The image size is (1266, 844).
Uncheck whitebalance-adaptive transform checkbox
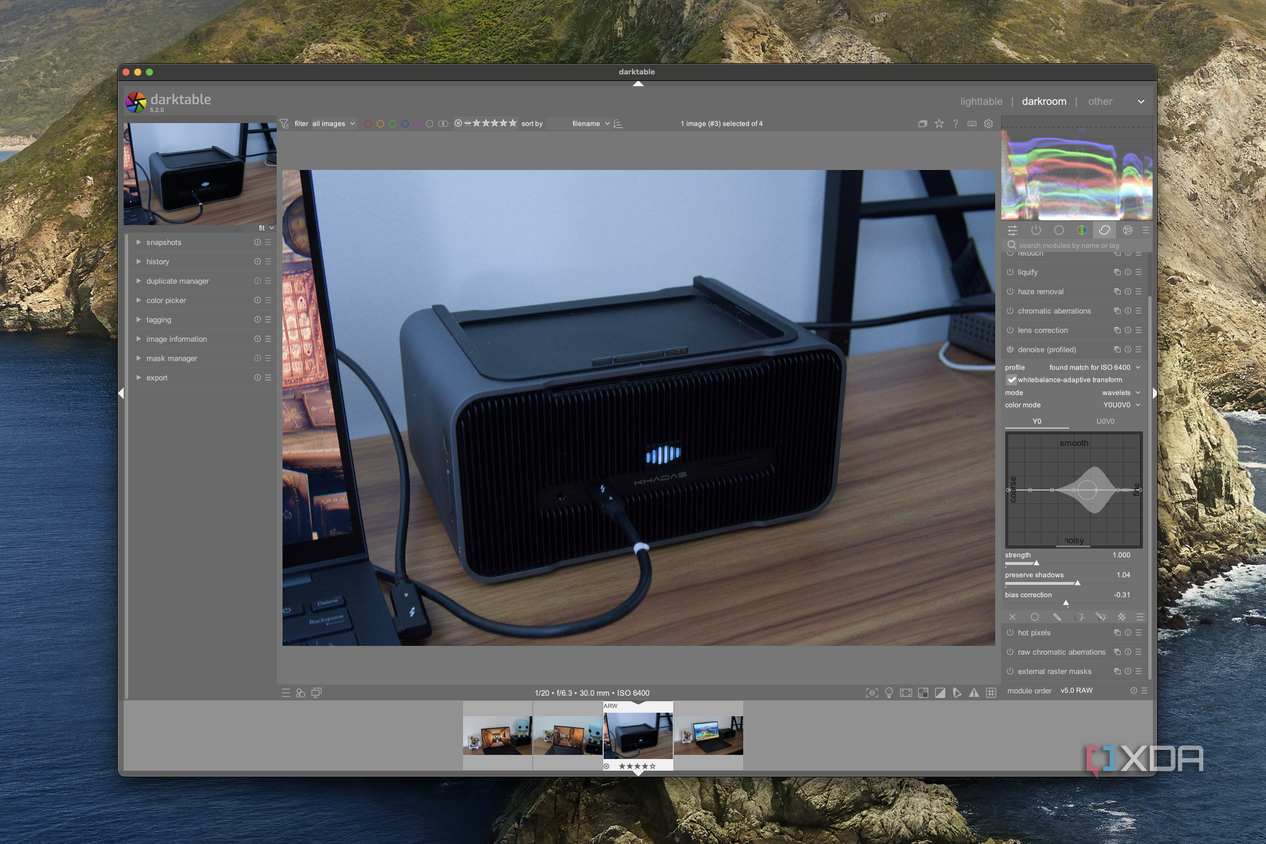click(x=1011, y=380)
